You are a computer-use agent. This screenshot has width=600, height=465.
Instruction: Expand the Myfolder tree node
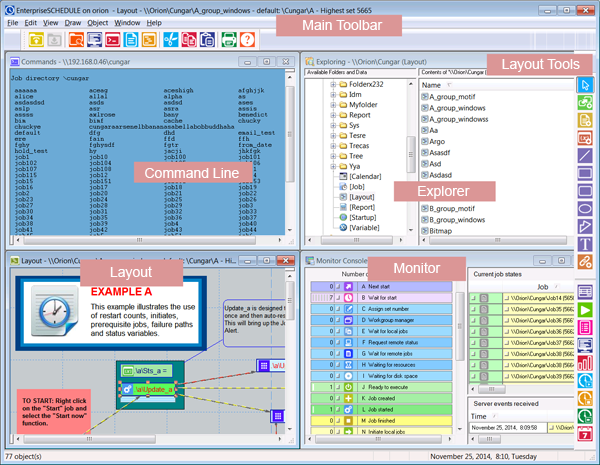point(333,104)
